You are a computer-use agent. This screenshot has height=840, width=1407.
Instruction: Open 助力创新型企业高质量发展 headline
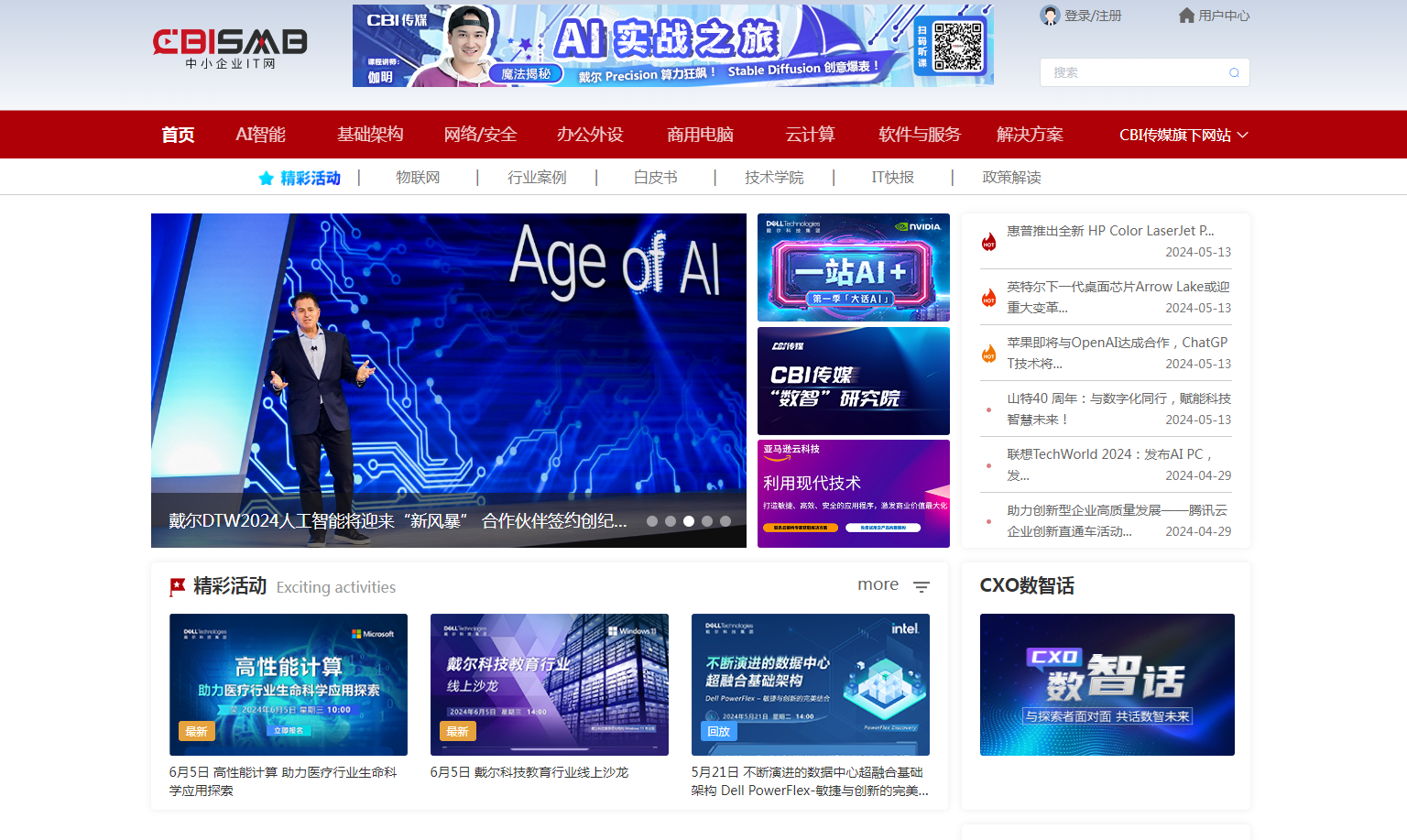pyautogui.click(x=1117, y=520)
